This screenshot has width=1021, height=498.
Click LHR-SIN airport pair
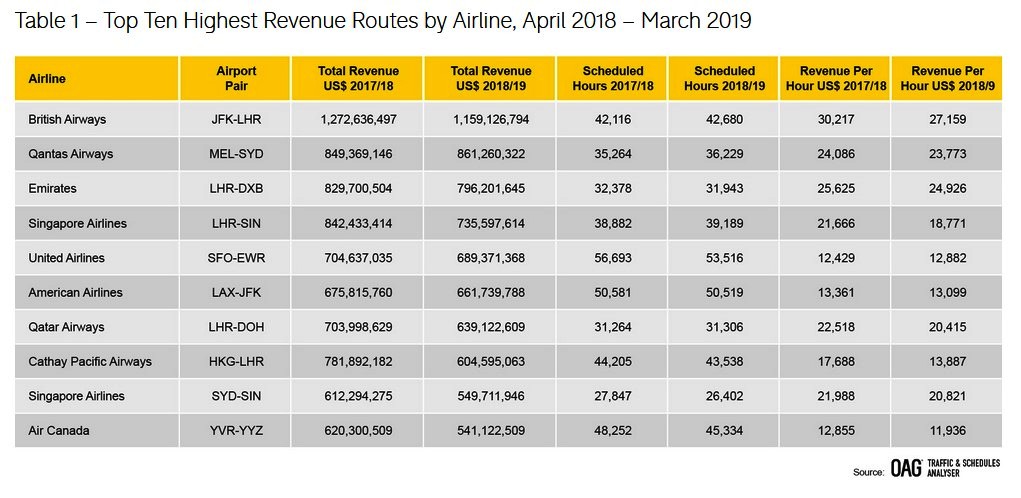pyautogui.click(x=235, y=223)
